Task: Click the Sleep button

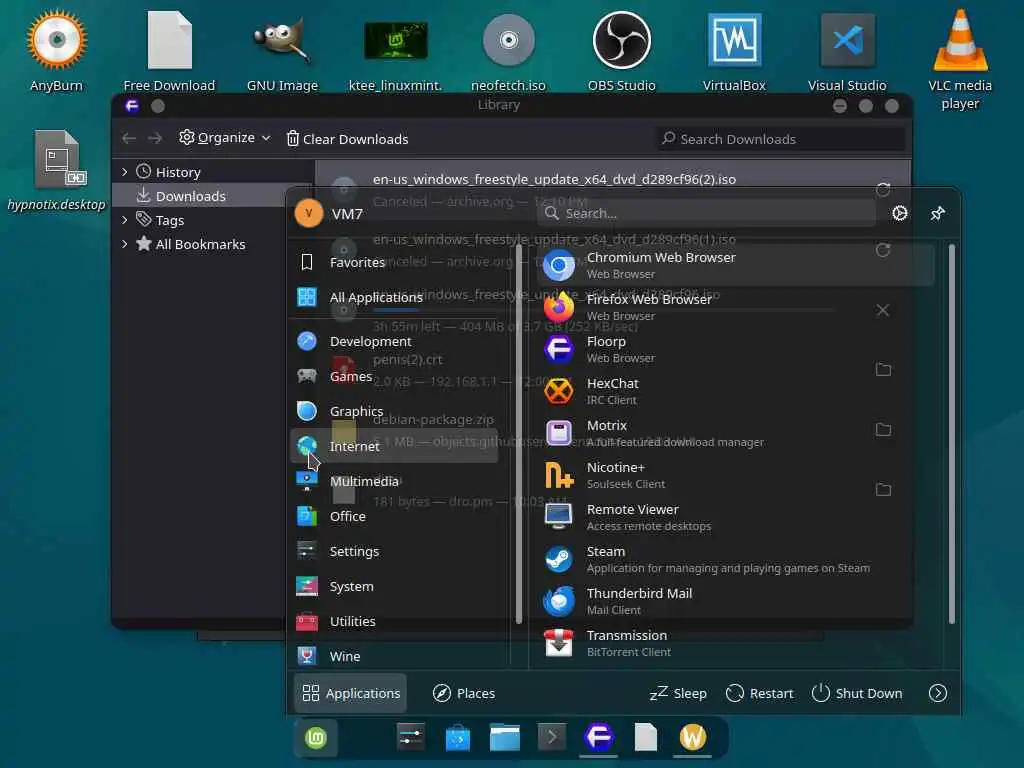Action: pyautogui.click(x=678, y=693)
